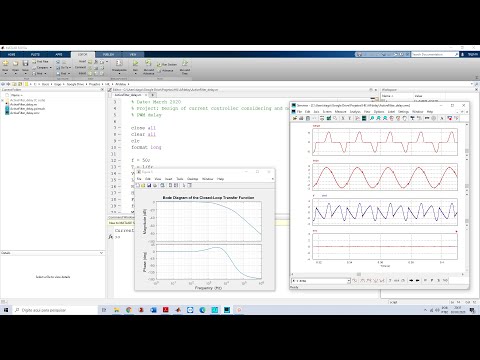
Task: Close the Current Folder panel
Action: point(102,90)
